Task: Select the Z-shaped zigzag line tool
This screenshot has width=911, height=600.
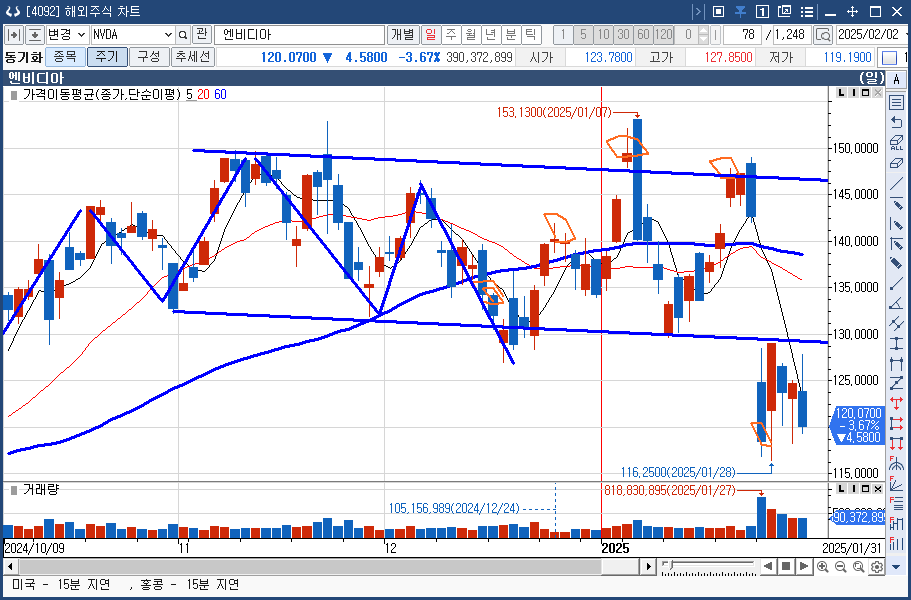Action: [x=896, y=383]
